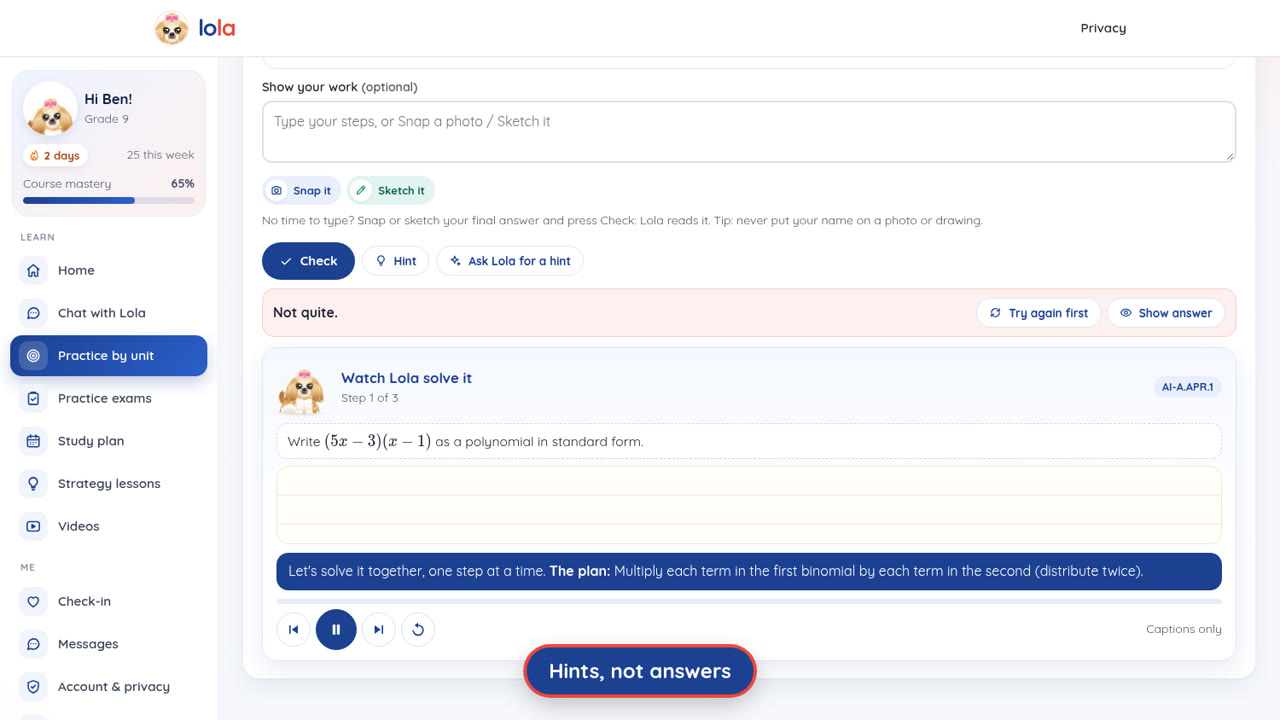Open Practice exams page

(109, 398)
